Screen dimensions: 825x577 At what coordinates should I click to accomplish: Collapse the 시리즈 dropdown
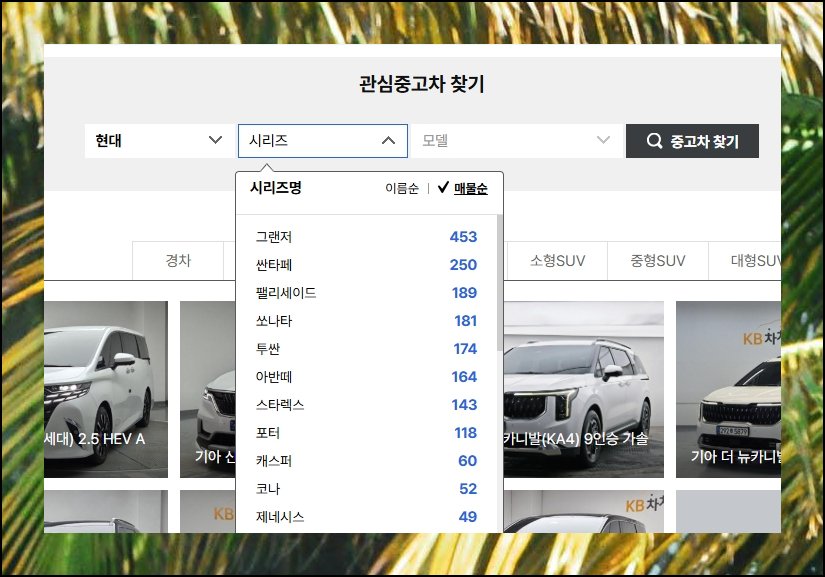point(323,141)
